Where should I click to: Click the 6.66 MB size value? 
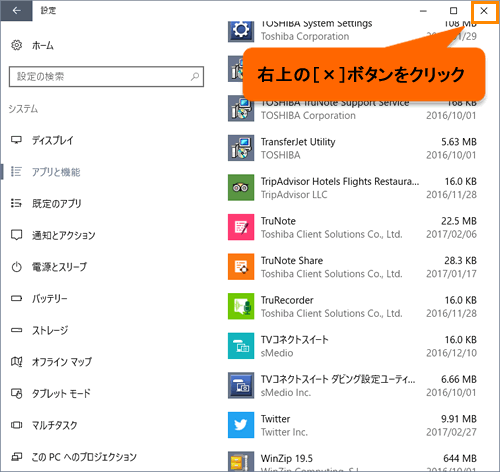tap(459, 379)
